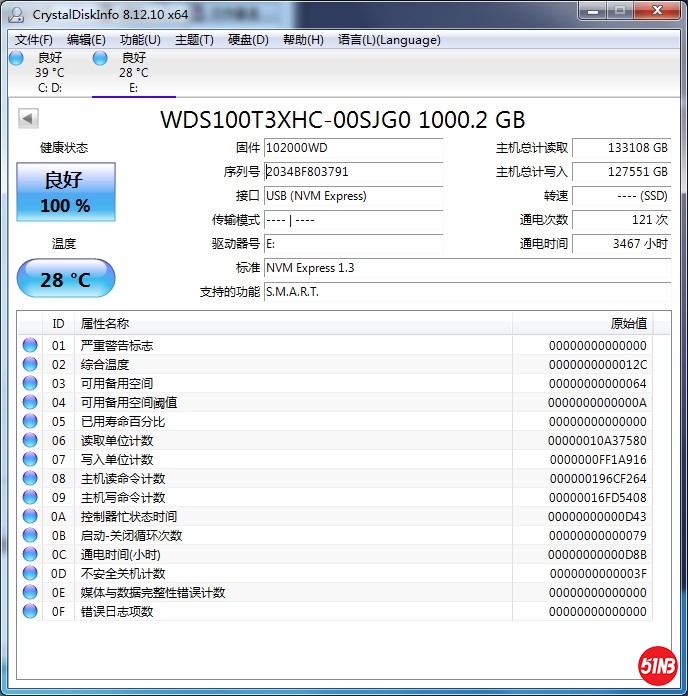Click the firmware field 102000WD

tap(353, 148)
